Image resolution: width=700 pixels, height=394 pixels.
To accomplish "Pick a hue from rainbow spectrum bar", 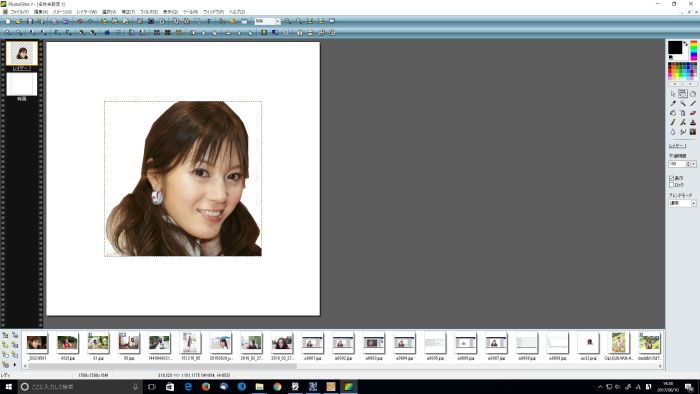I will pyautogui.click(x=694, y=50).
